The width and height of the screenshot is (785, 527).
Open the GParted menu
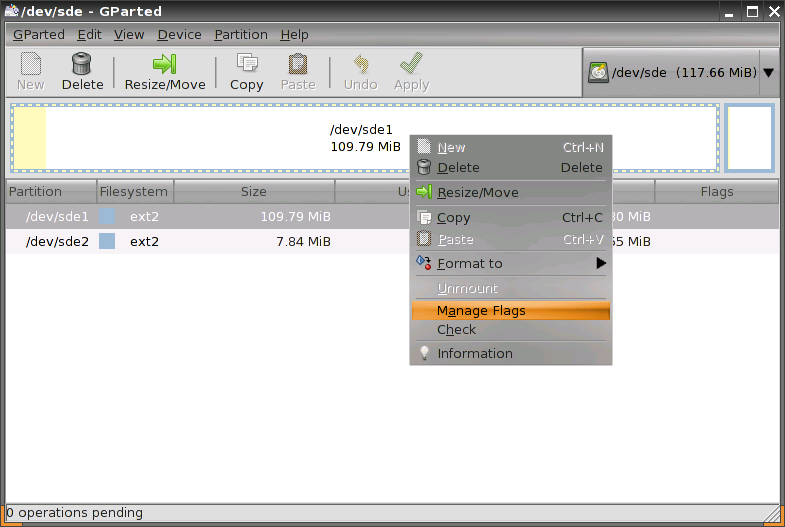point(38,34)
